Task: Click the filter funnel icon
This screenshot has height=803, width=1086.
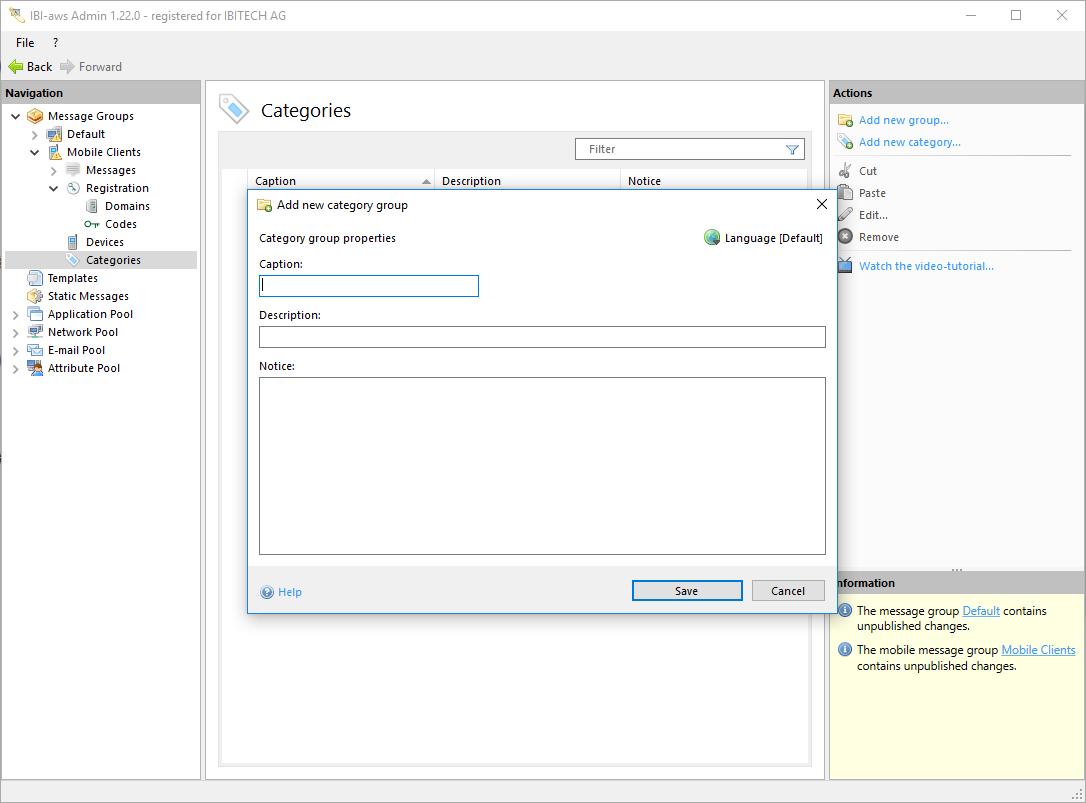Action: click(792, 150)
